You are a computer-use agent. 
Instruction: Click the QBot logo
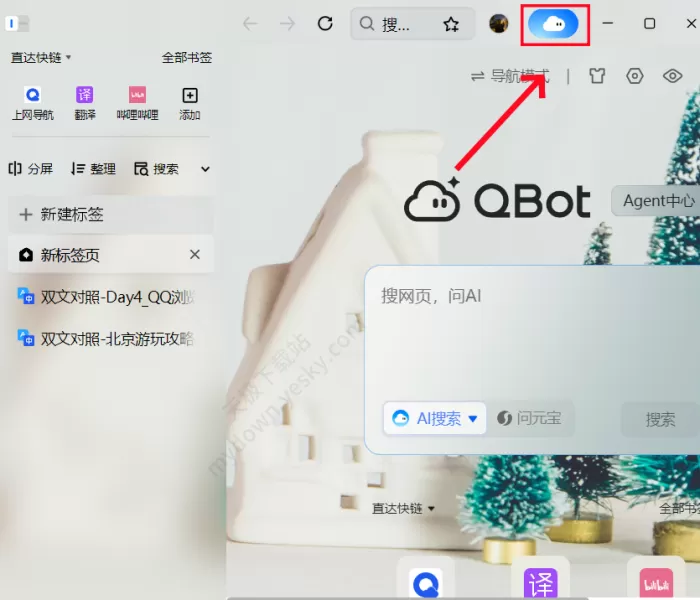(497, 200)
